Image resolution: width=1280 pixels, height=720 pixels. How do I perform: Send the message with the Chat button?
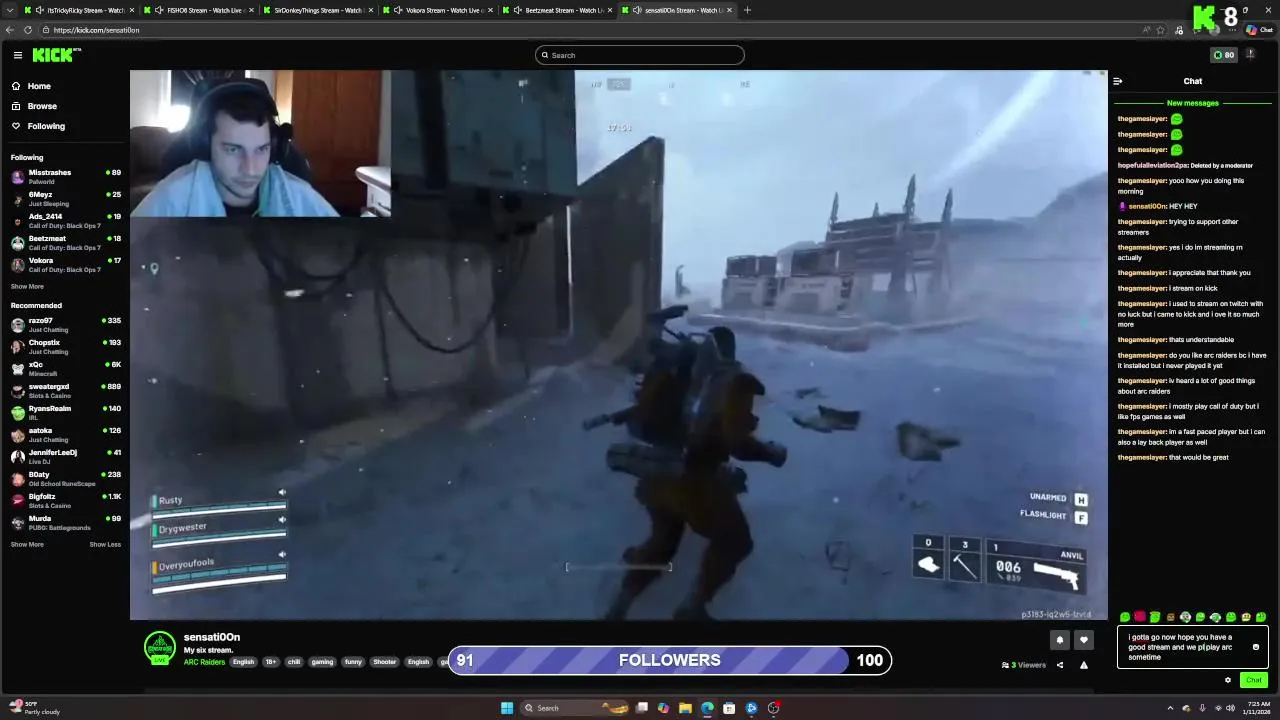coord(1254,680)
